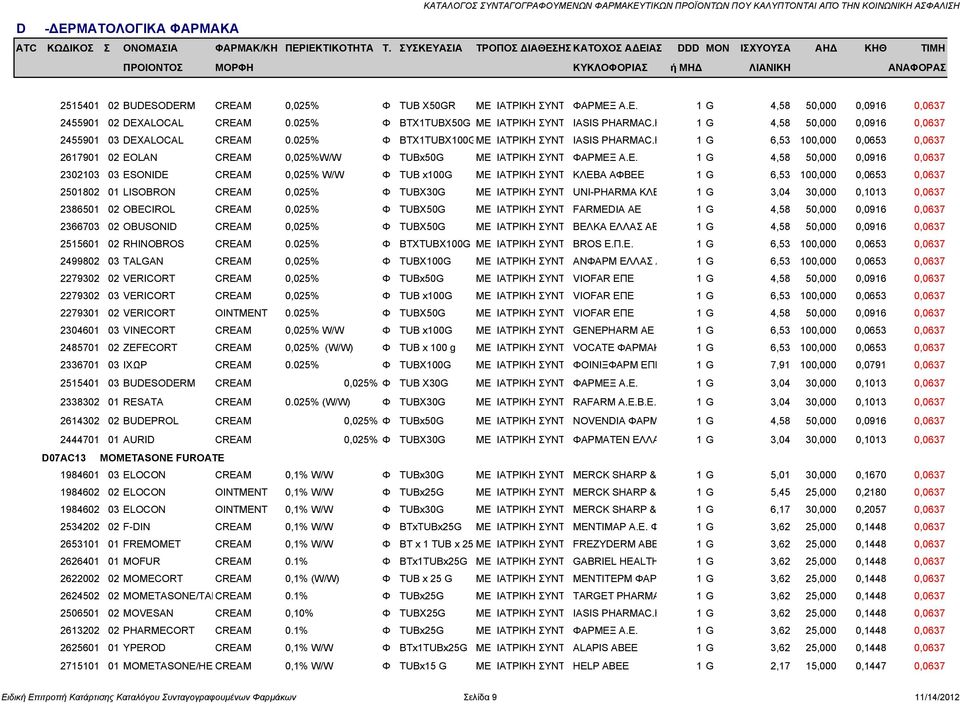Select the product name OBUSONID
The height and width of the screenshot is (704, 960).
click(150, 227)
